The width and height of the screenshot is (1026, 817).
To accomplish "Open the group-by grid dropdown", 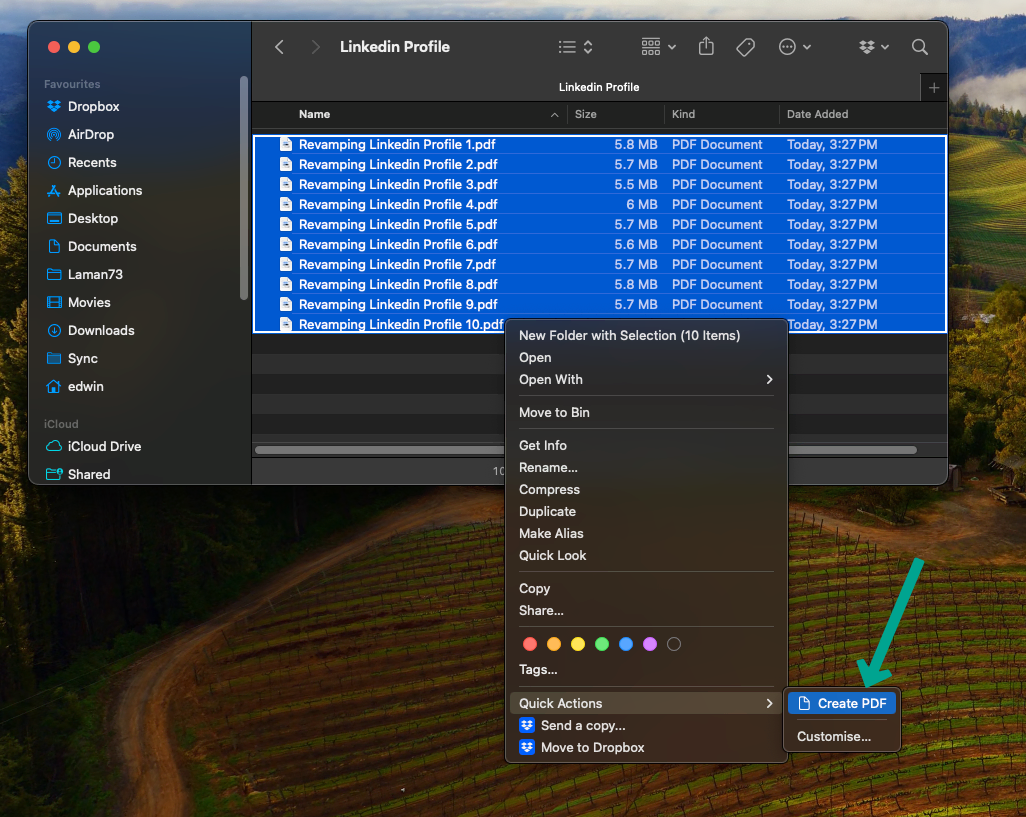I will (x=658, y=47).
